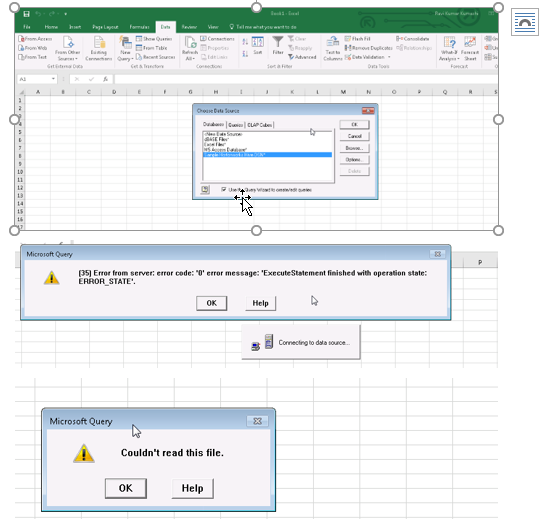Click the Sort A to Z icon
Image resolution: width=559 pixels, height=519 pixels.
coord(245,42)
